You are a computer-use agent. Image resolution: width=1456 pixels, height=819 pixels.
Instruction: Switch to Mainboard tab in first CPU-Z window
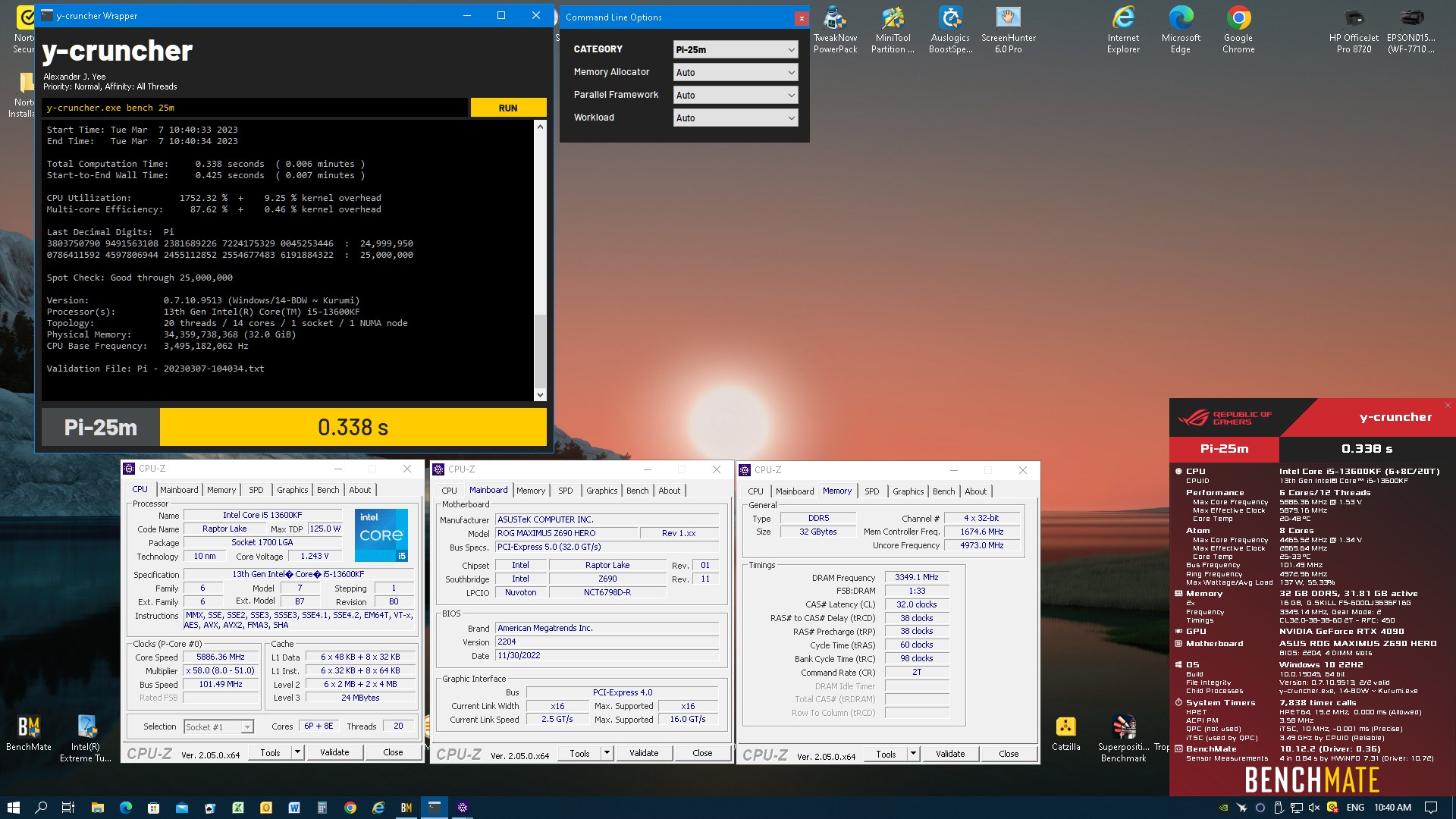tap(179, 490)
